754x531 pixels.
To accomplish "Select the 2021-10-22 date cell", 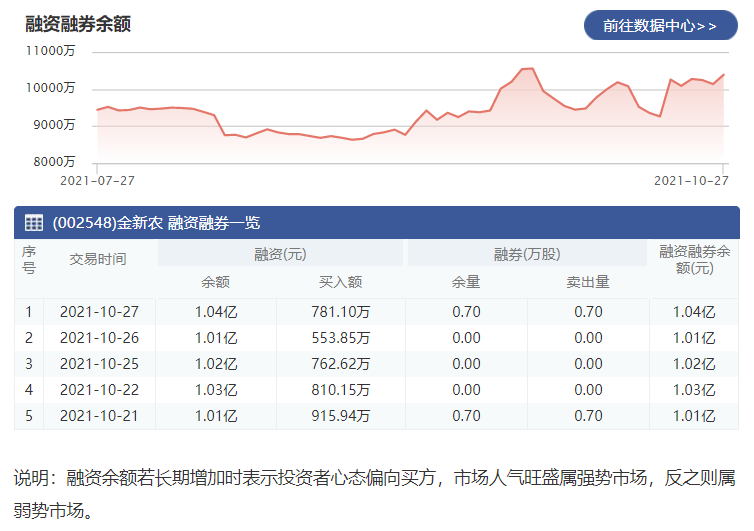I will pos(99,390).
